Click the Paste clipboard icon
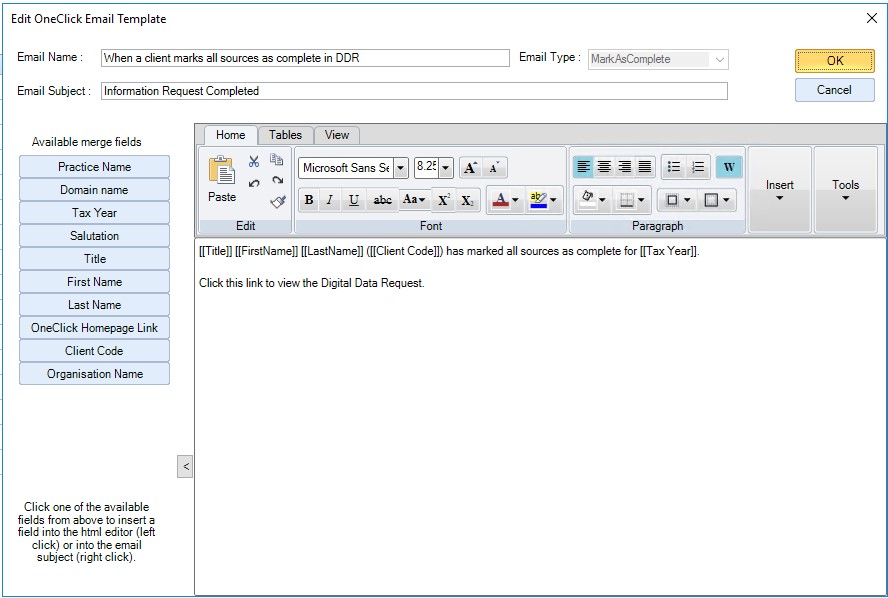 (221, 170)
